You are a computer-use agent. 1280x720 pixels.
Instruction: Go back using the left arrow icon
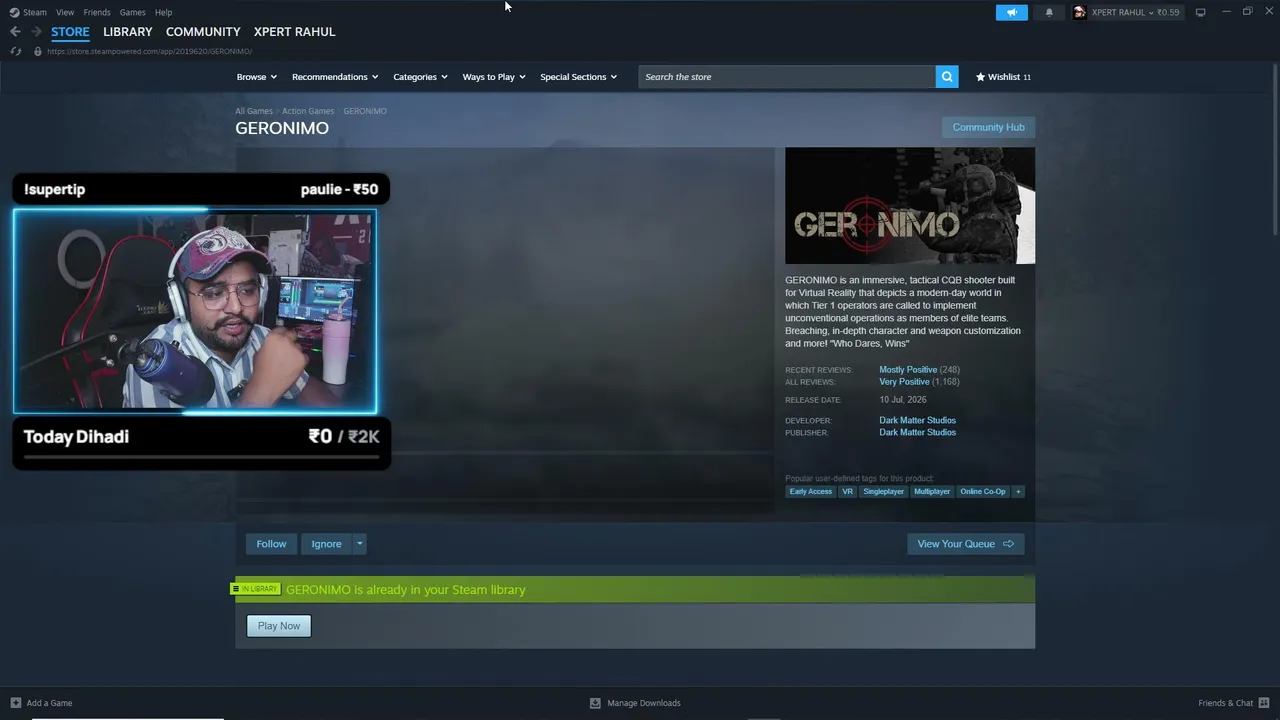pyautogui.click(x=15, y=32)
